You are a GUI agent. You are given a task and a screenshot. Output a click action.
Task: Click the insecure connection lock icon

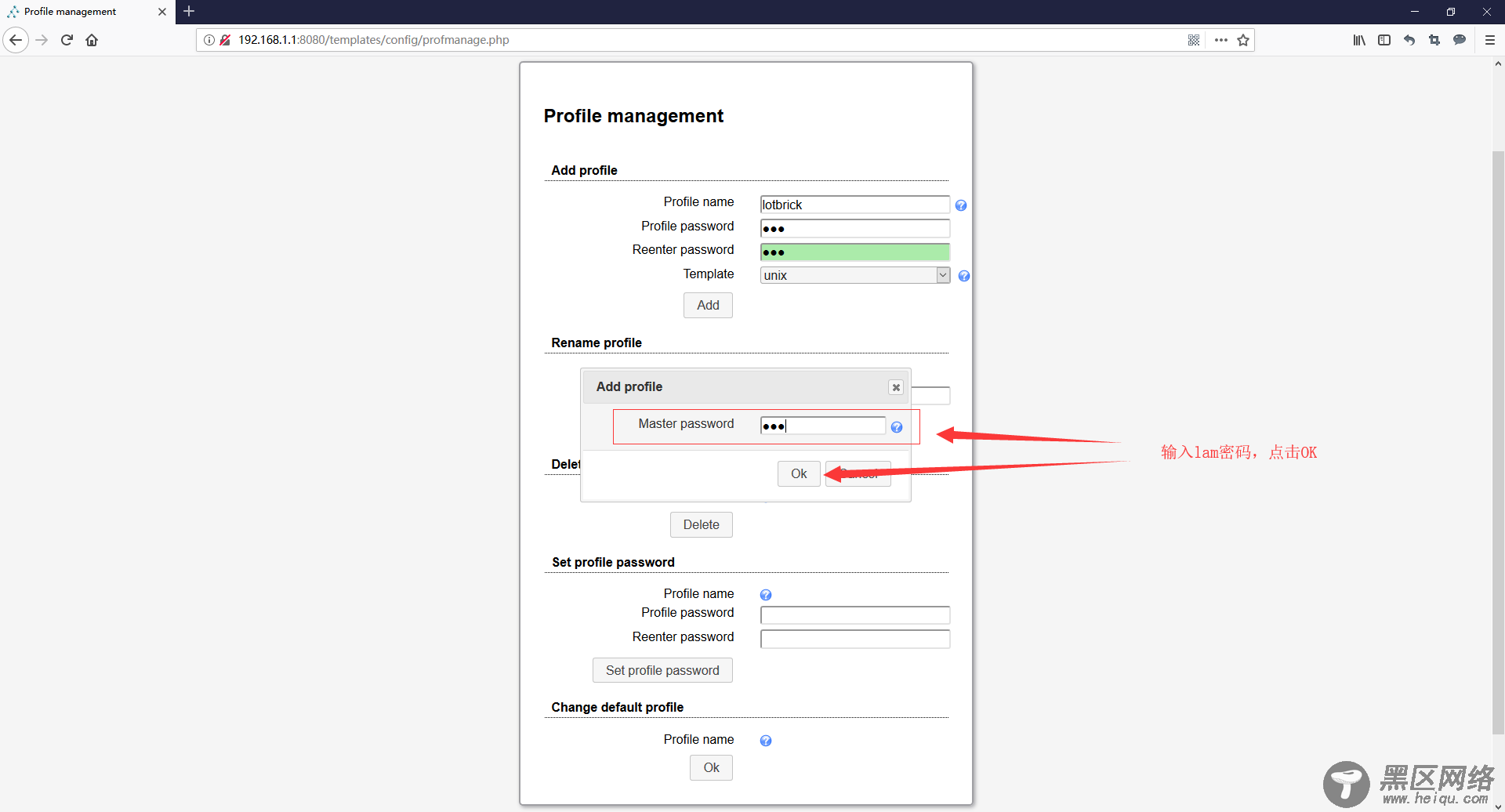pos(225,40)
